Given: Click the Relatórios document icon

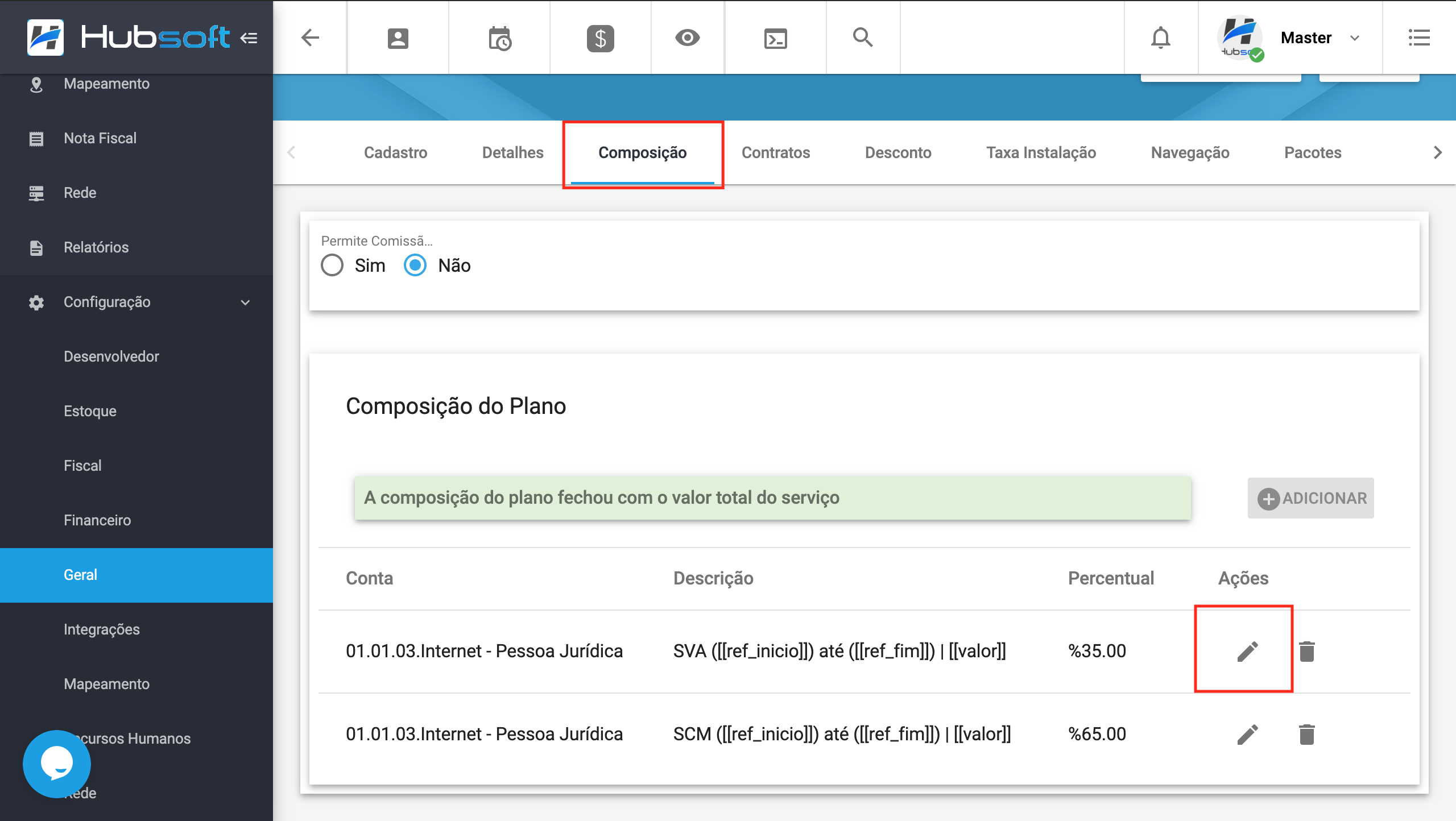Looking at the screenshot, I should pos(36,247).
